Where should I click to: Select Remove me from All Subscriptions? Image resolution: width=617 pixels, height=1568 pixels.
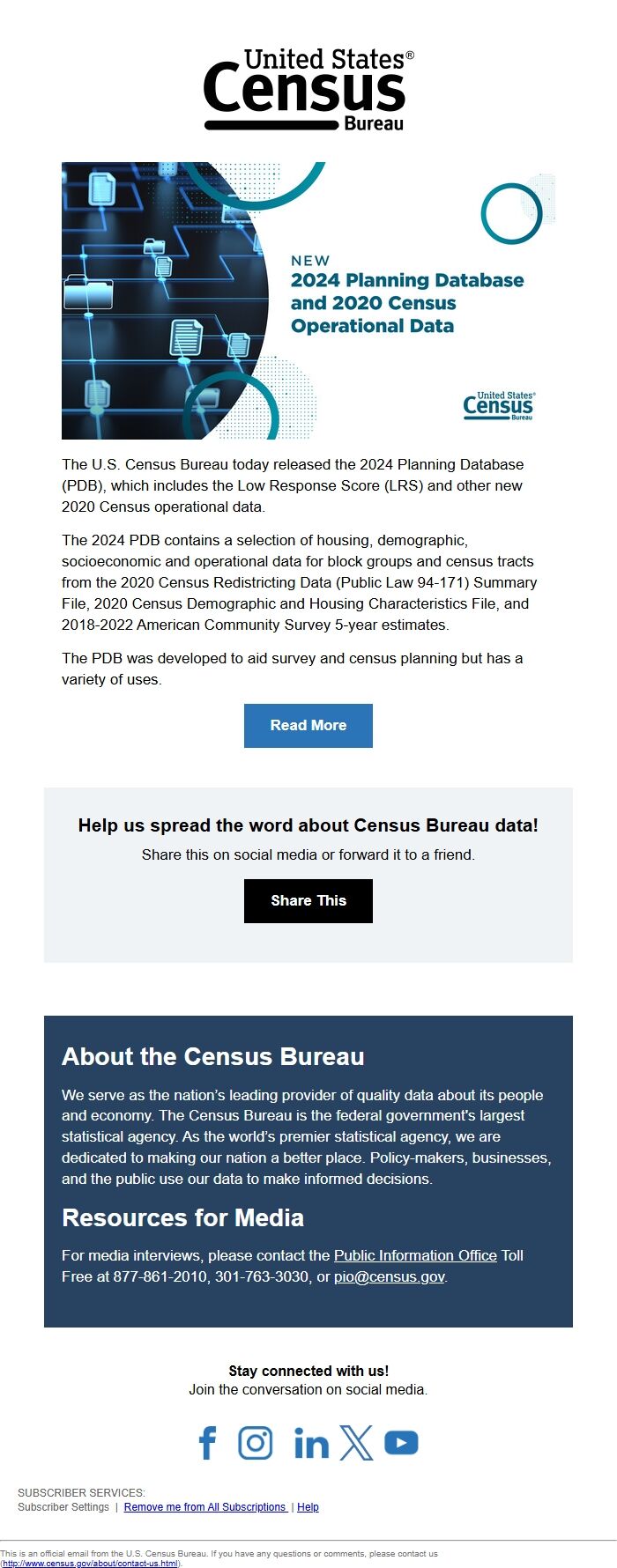point(204,1506)
